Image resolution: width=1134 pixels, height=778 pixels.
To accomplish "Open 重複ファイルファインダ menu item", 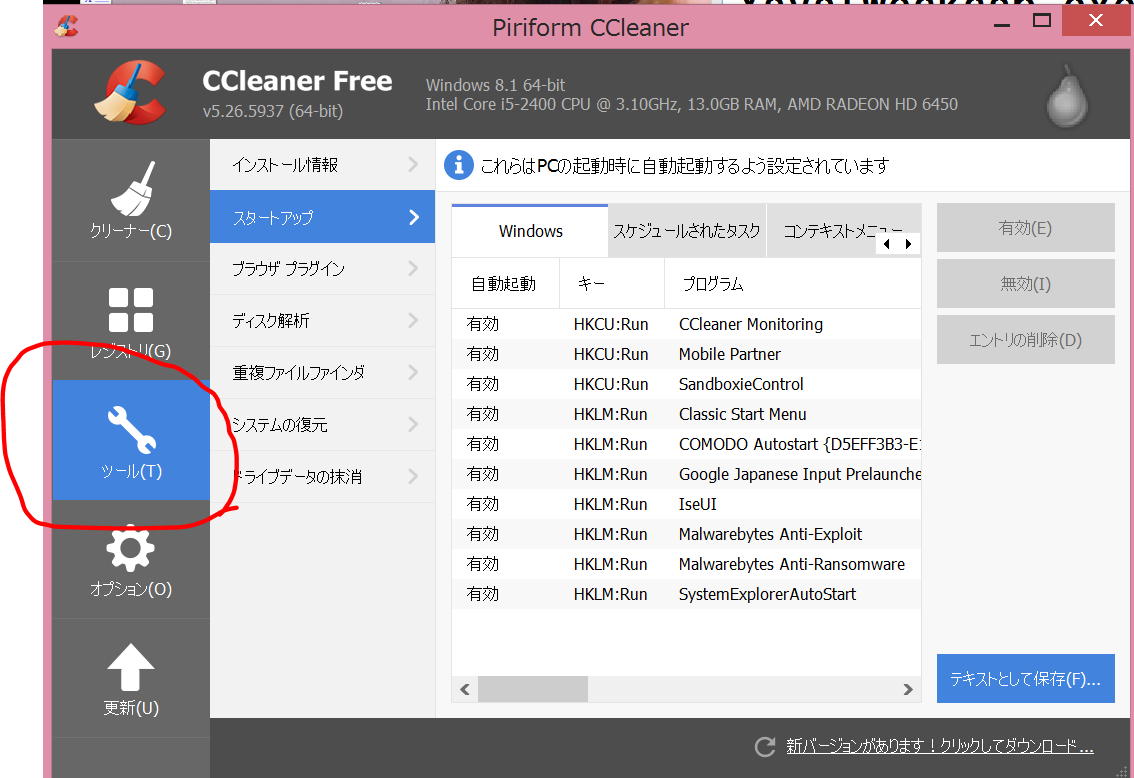I will click(323, 373).
